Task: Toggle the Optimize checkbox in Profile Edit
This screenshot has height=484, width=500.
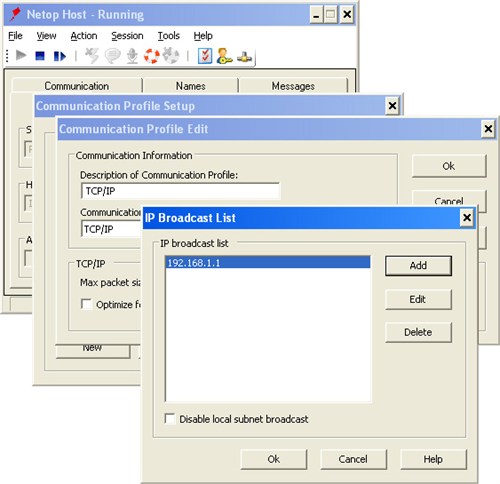Action: 86,304
